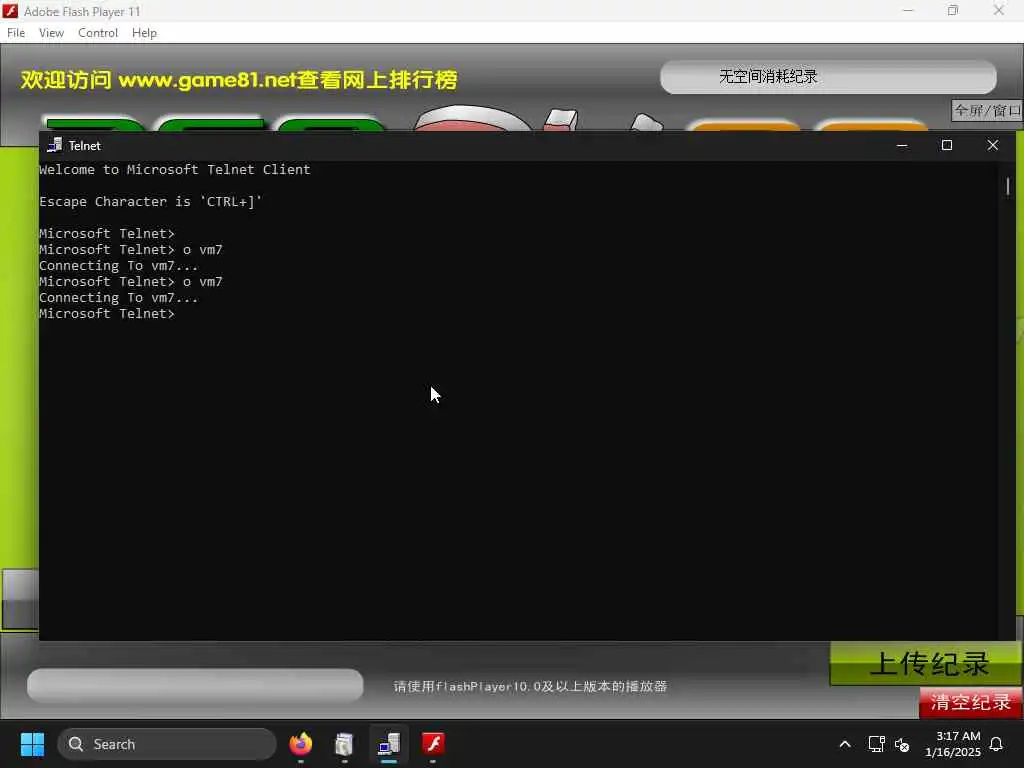Click the 'Welcome to Microsoft Telnet Client' line
The height and width of the screenshot is (768, 1024).
[x=174, y=169]
